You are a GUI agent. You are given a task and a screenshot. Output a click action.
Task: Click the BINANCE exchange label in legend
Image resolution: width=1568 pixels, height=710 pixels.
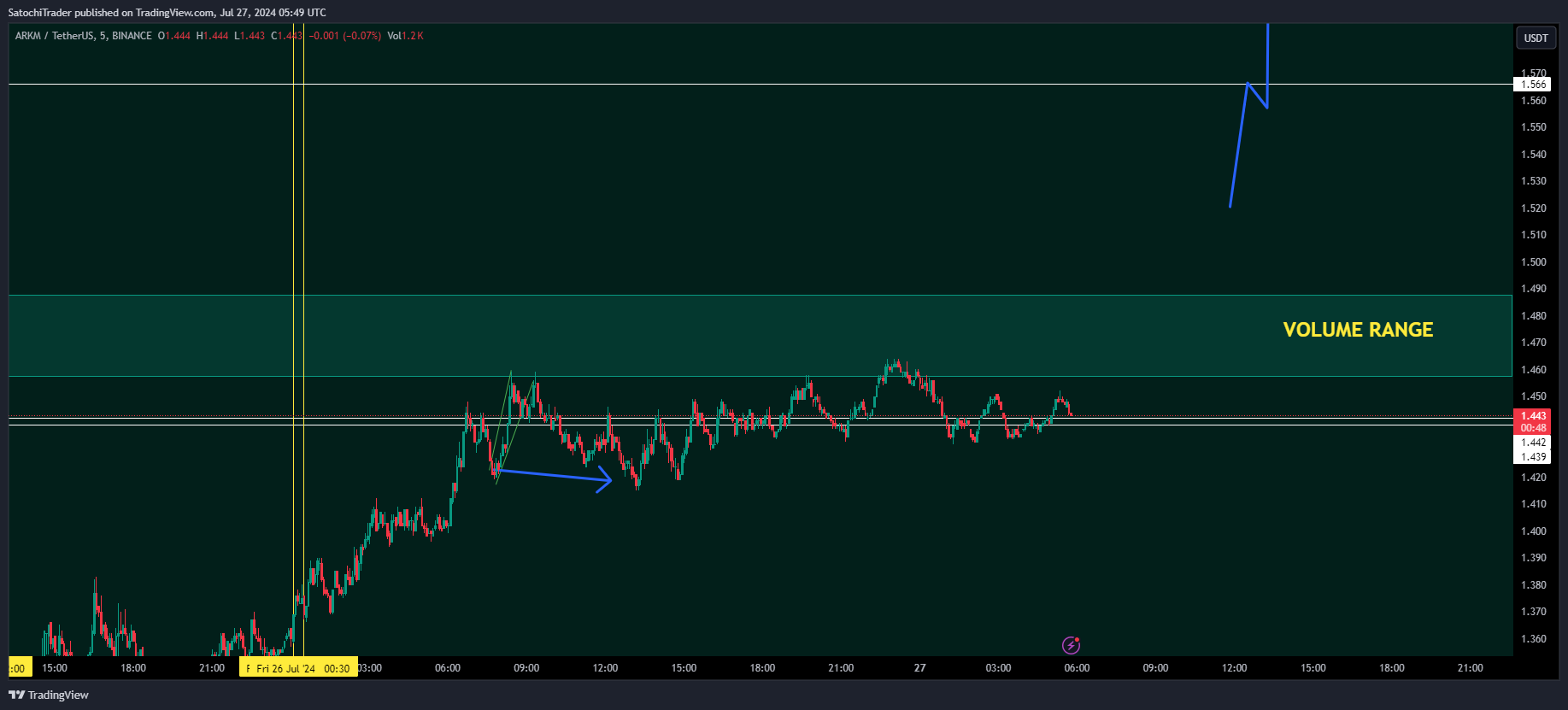tap(132, 36)
